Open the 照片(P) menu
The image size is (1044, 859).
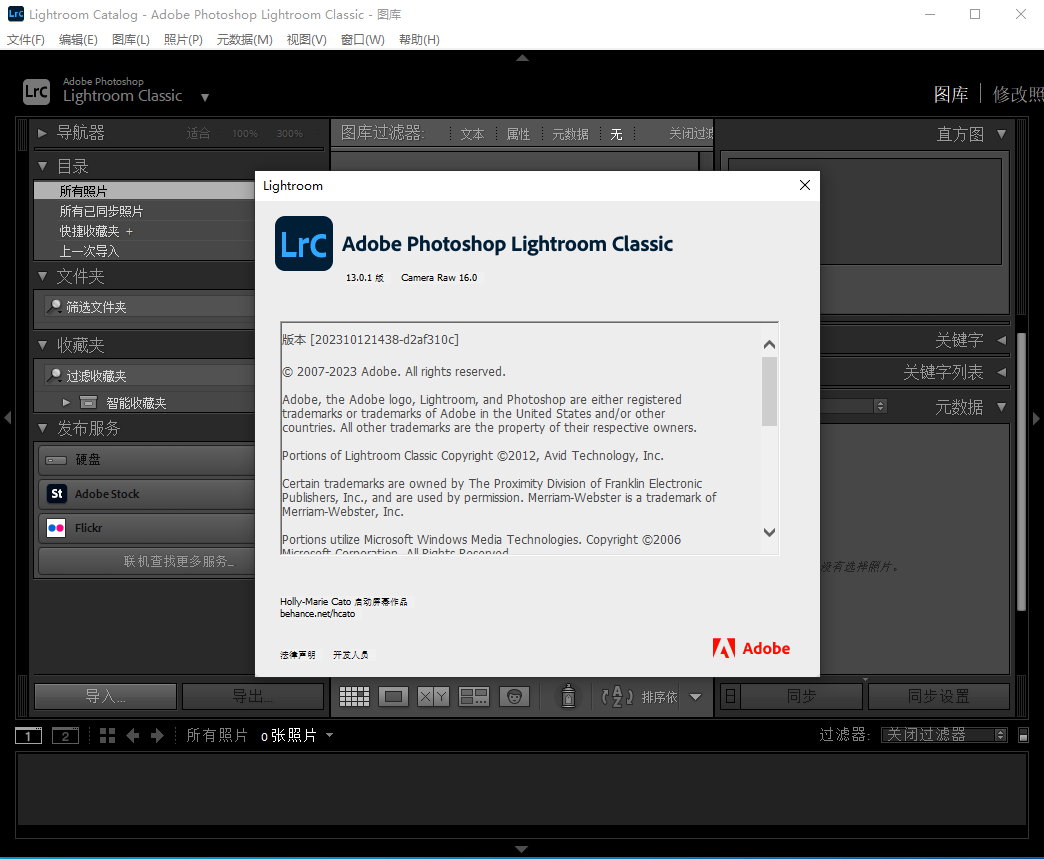point(184,39)
